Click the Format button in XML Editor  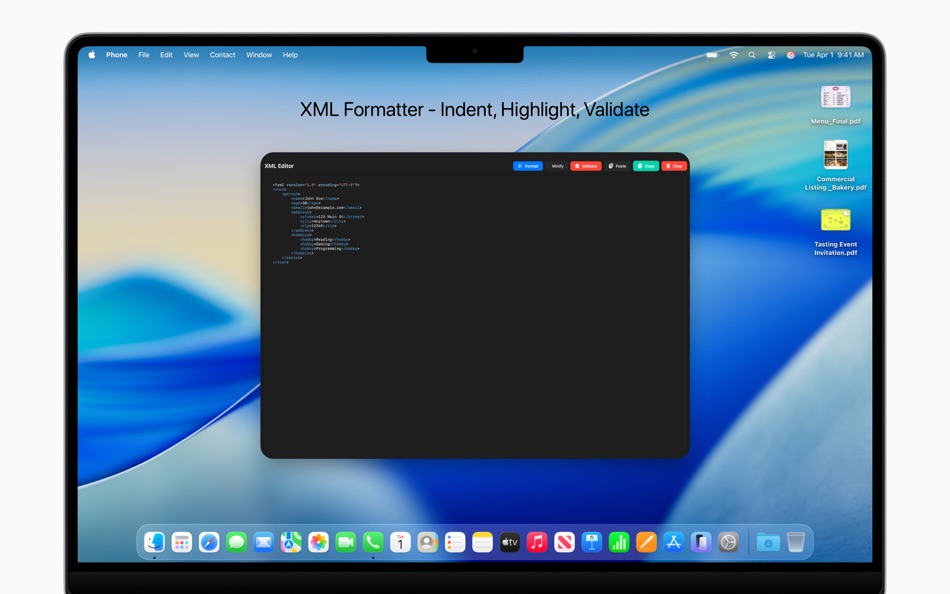(528, 166)
